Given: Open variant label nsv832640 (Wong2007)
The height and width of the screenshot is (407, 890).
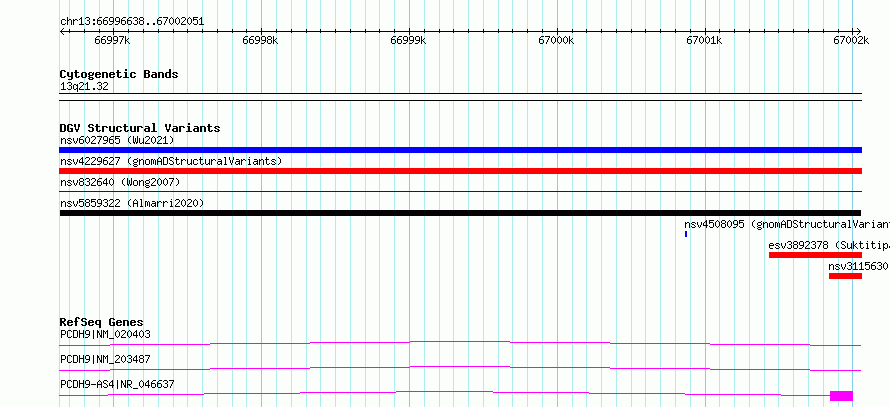Looking at the screenshot, I should click(x=120, y=182).
